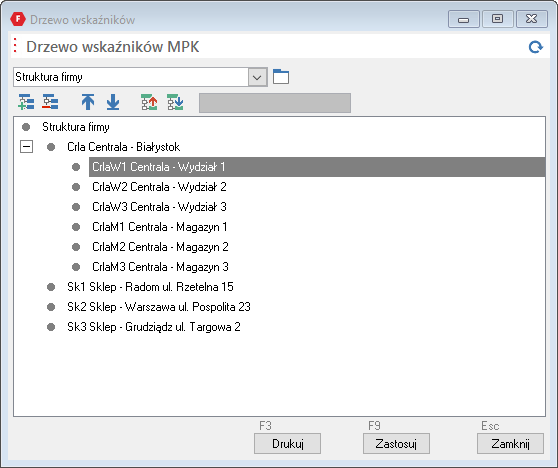Image resolution: width=558 pixels, height=468 pixels.
Task: Close the Drzewo wskaźników window
Action: (x=532, y=19)
